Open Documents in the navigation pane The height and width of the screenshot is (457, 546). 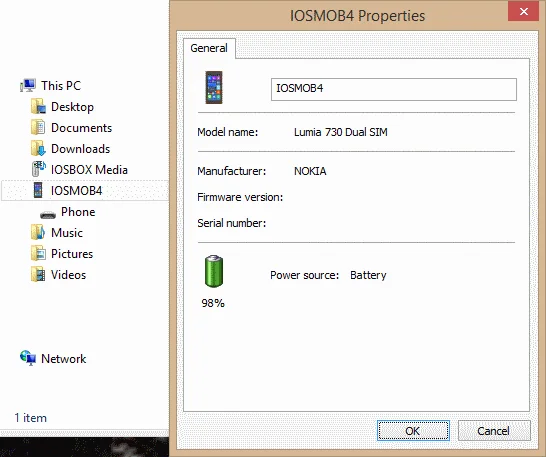click(81, 127)
